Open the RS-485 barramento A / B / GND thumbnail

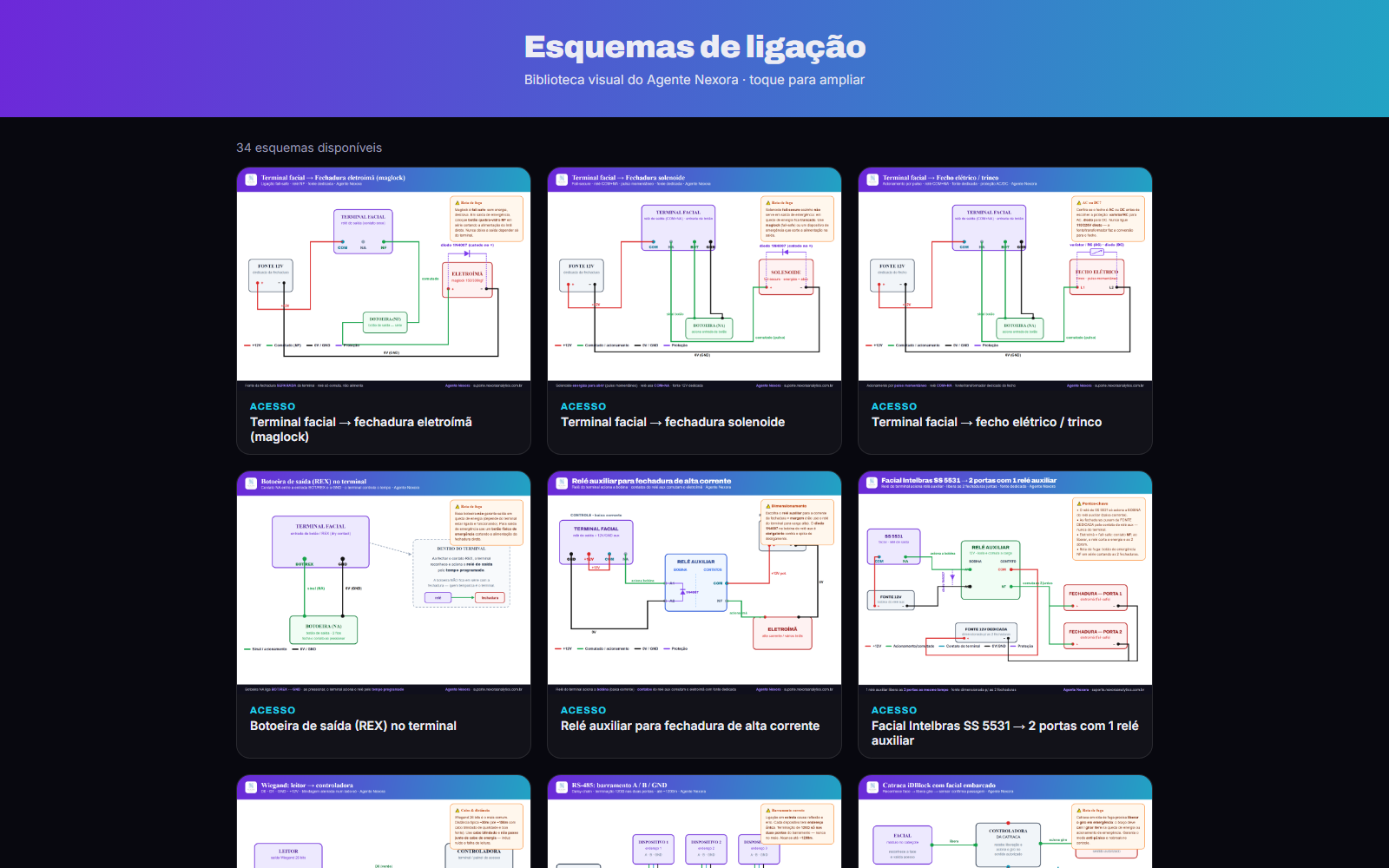click(x=694, y=821)
